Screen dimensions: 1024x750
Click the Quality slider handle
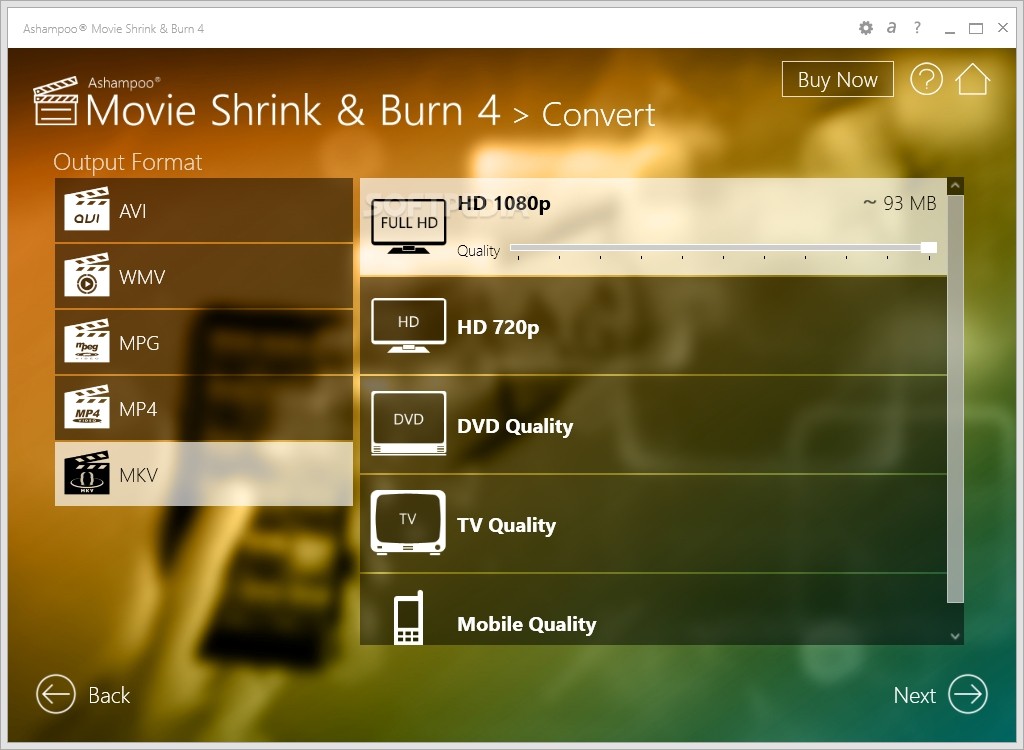click(929, 247)
